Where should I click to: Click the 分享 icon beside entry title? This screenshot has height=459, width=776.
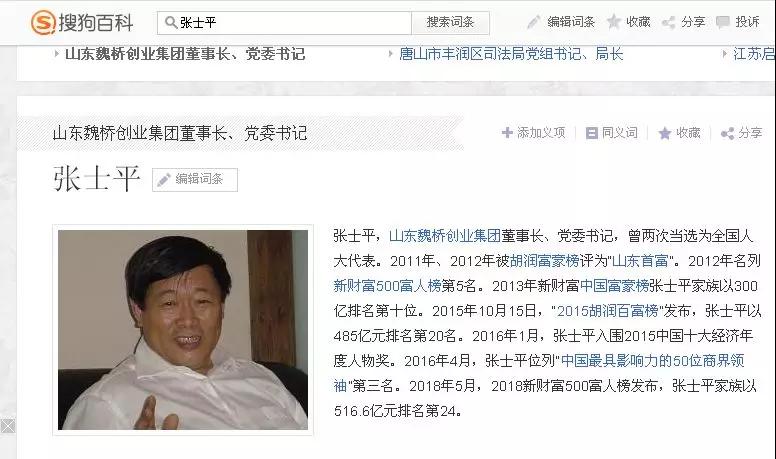(728, 133)
